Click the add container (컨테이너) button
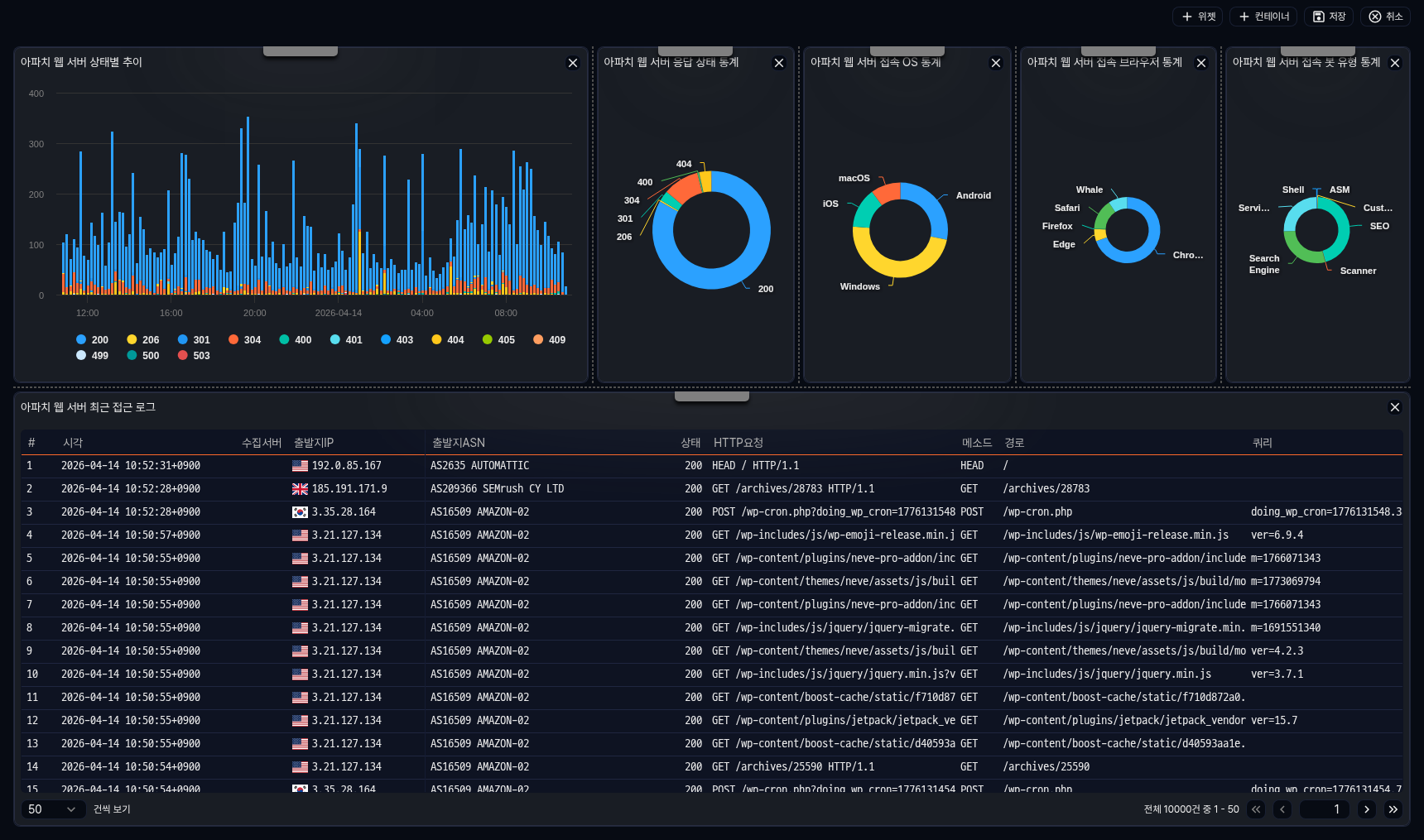Screen dimensions: 1424x840 (x=1263, y=17)
